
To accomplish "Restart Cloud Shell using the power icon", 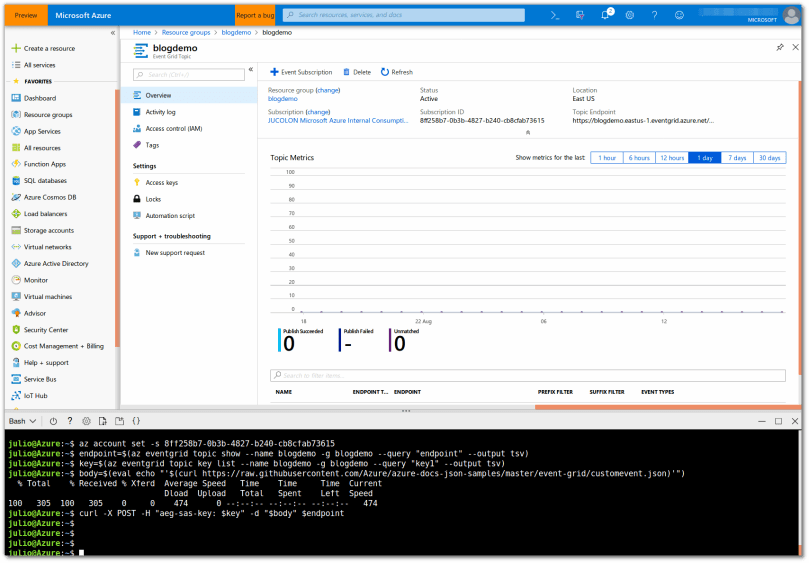I will click(53, 421).
